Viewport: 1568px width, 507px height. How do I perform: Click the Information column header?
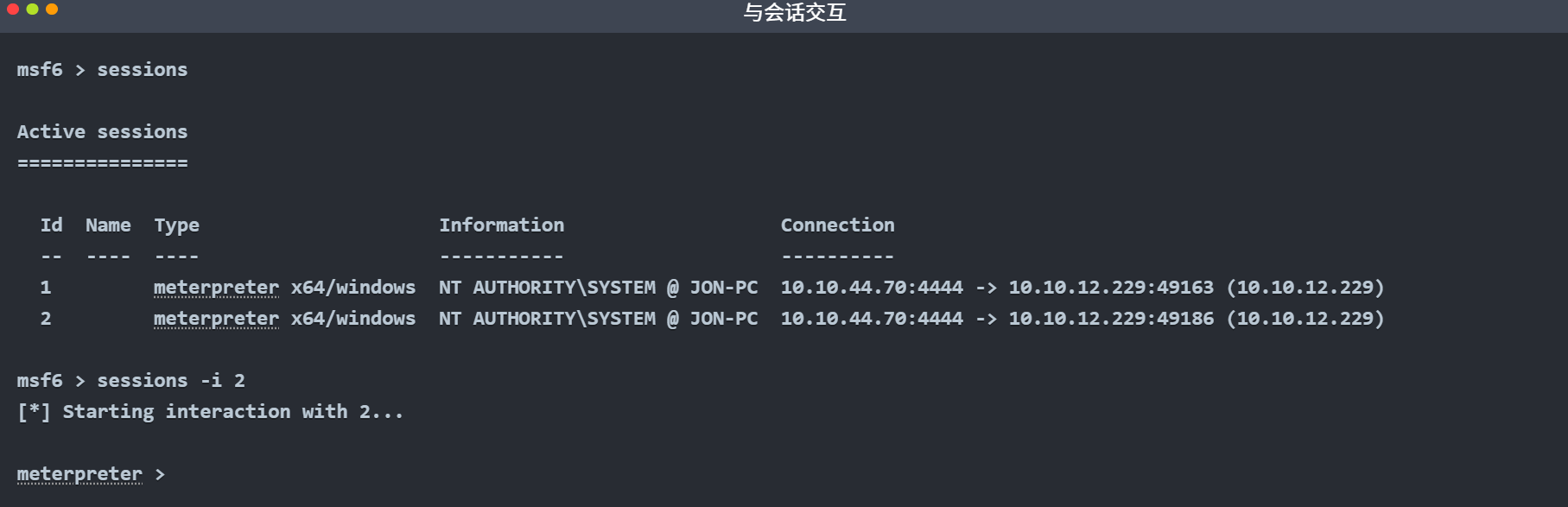click(x=501, y=225)
